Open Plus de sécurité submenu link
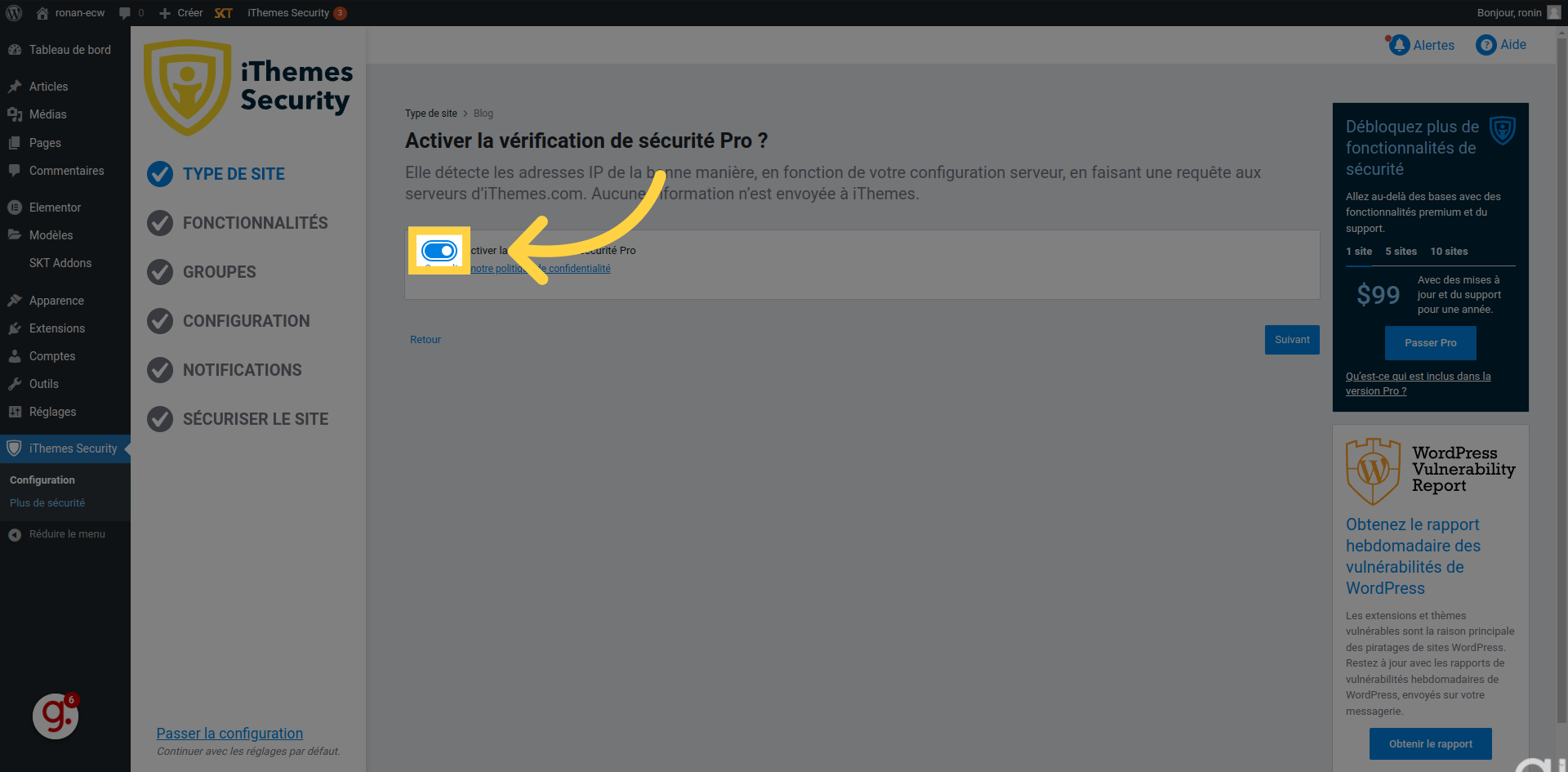 pyautogui.click(x=47, y=503)
